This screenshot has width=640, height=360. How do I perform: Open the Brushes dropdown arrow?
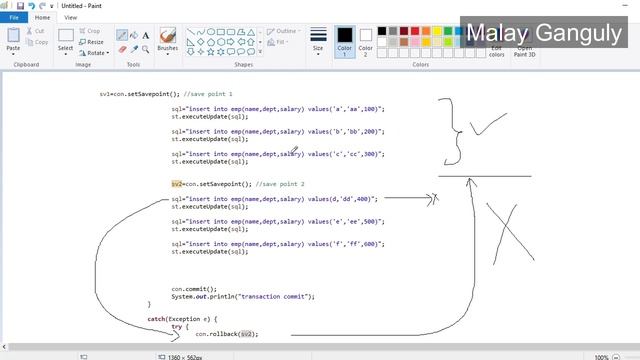tap(167, 54)
